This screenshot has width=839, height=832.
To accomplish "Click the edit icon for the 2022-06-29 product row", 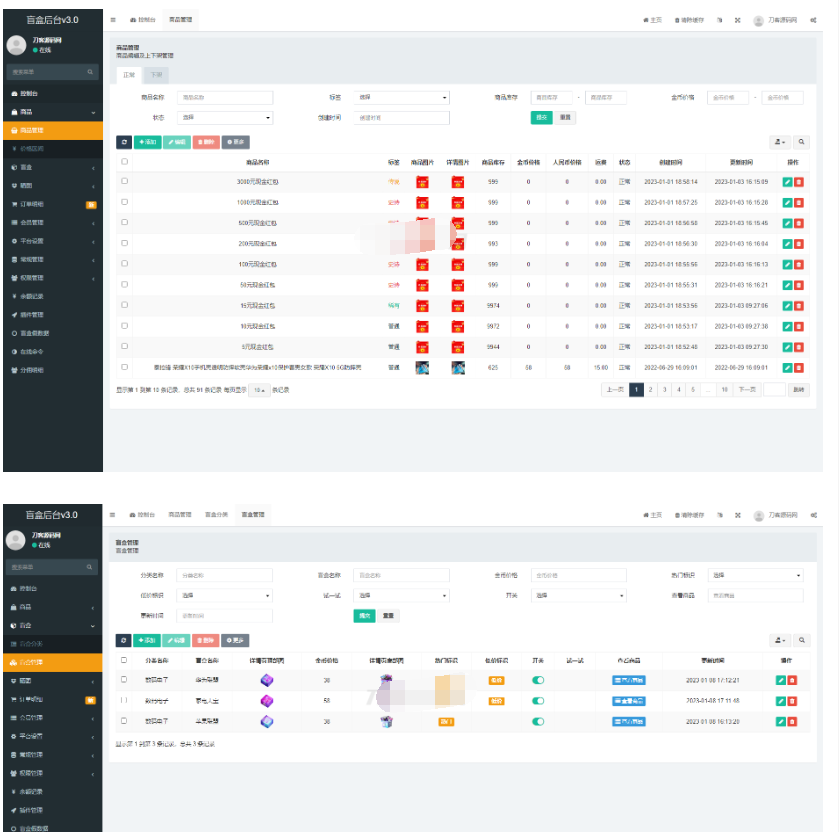I will pos(787,368).
